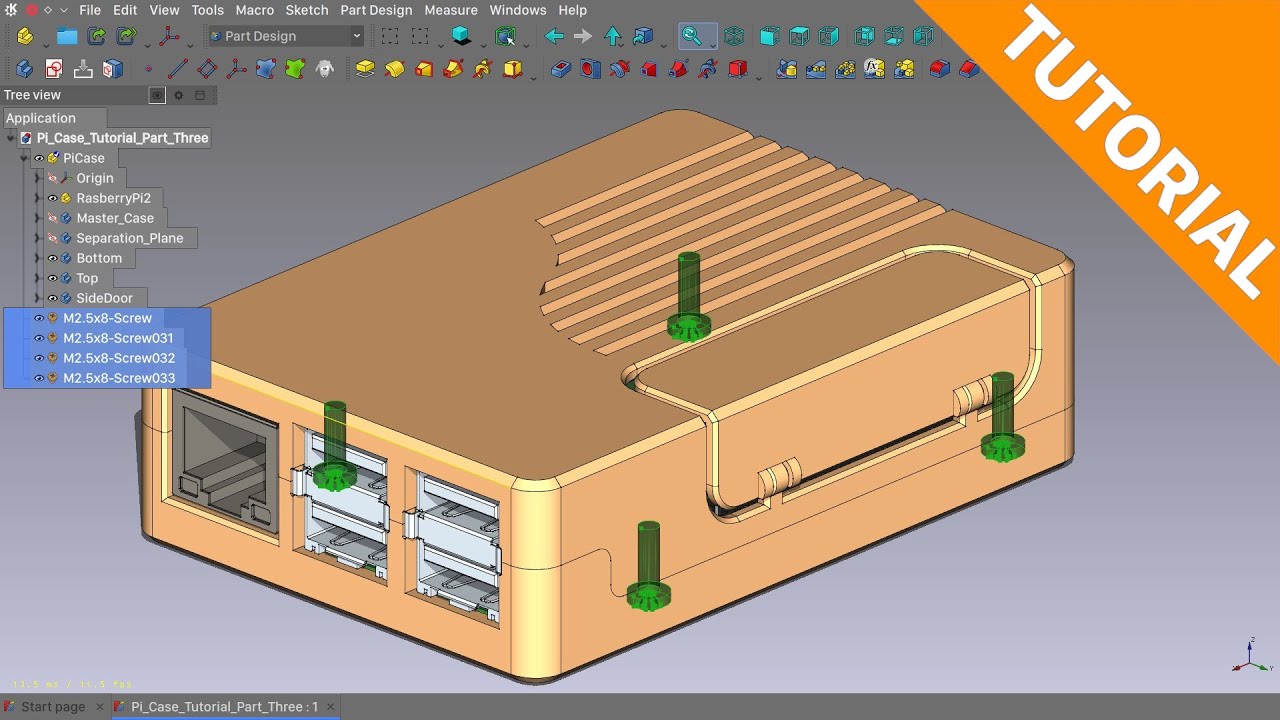The height and width of the screenshot is (720, 1280).
Task: Click the Attach Sketch icon with down arrow
Action: coord(83,69)
